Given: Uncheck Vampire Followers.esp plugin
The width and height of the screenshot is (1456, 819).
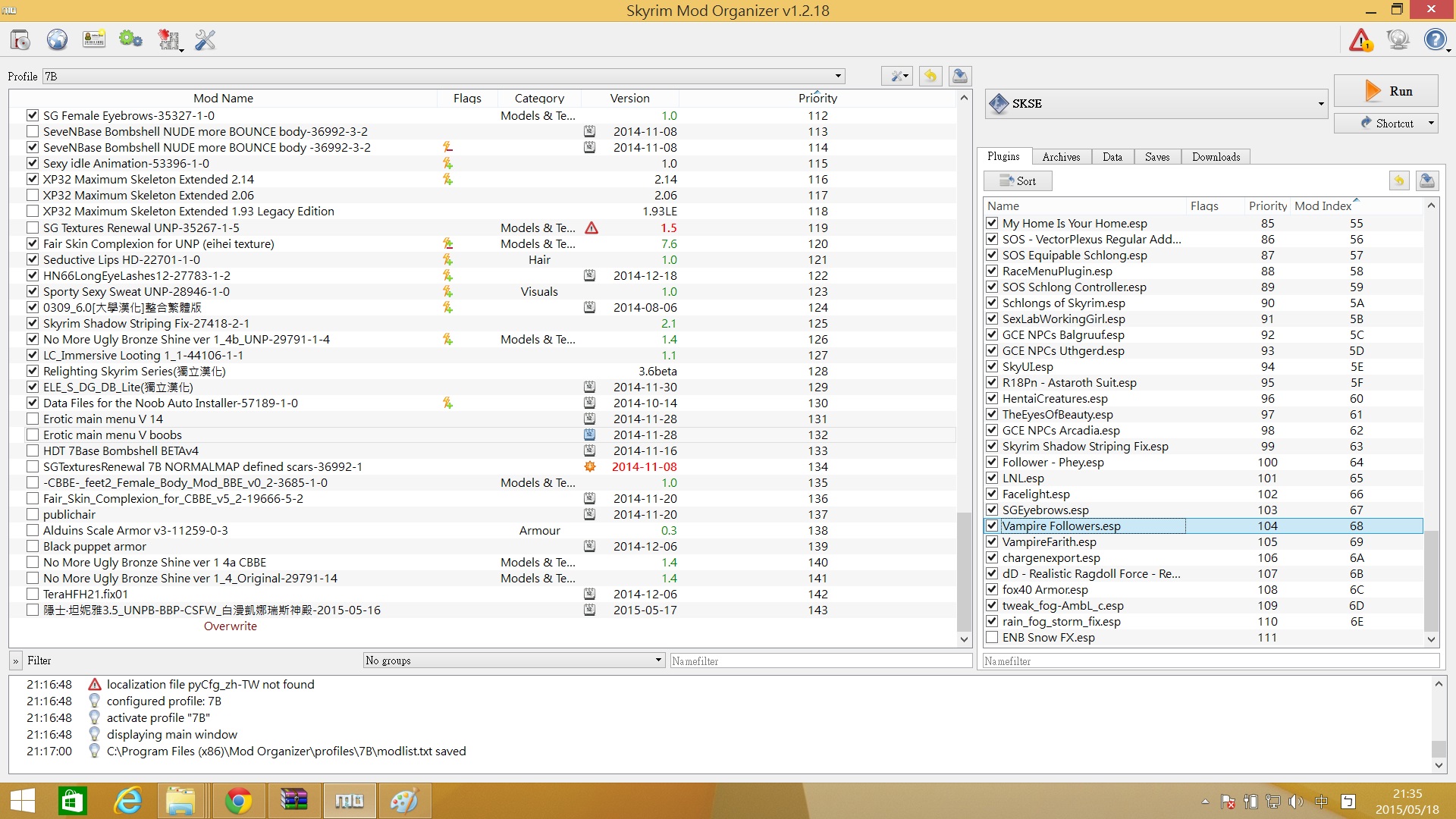Looking at the screenshot, I should 992,526.
